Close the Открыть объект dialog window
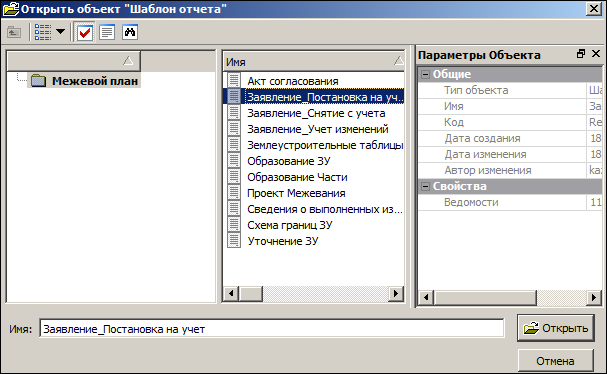607x374 pixels. coord(594,9)
